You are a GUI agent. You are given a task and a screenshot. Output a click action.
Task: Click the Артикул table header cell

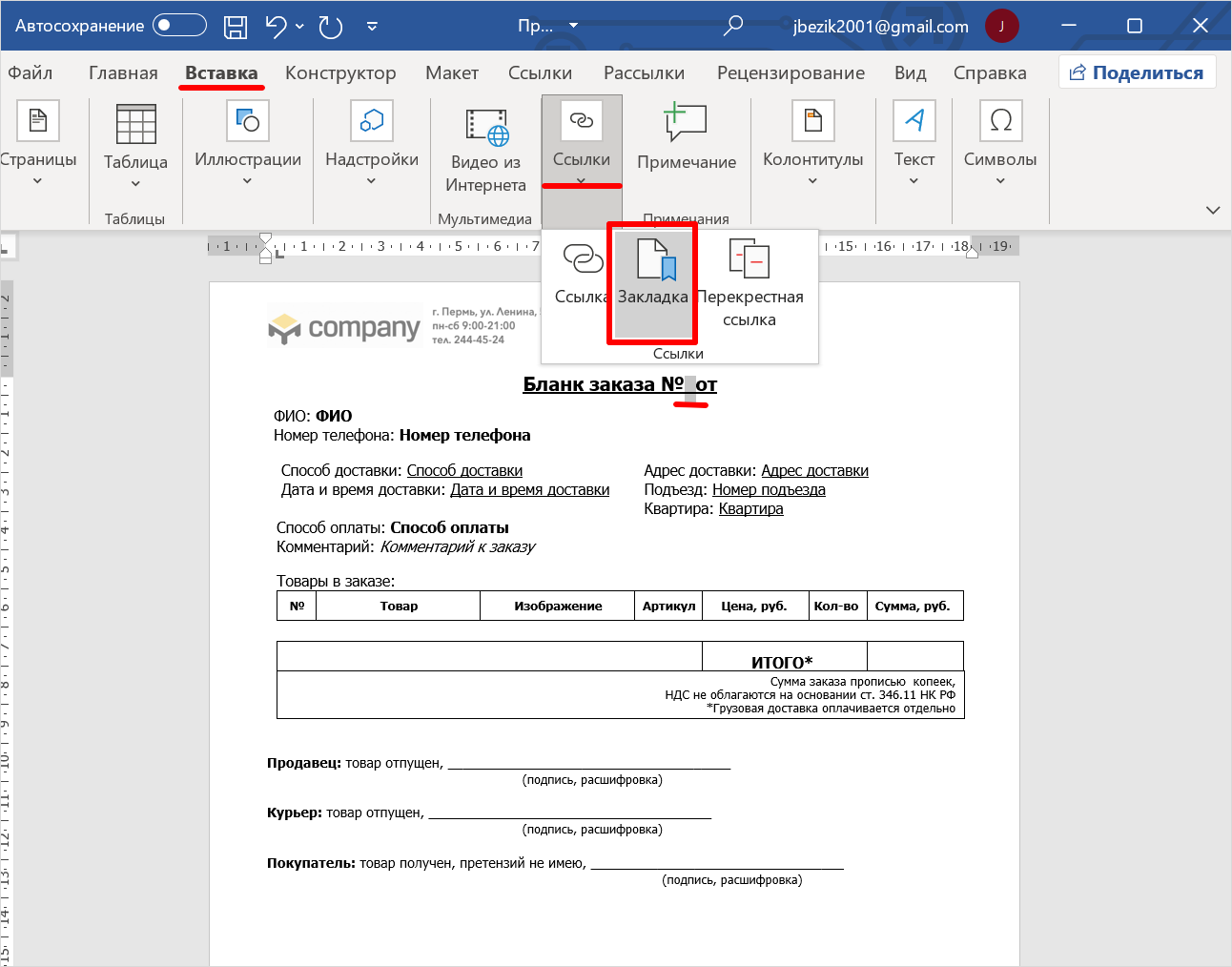coord(668,606)
